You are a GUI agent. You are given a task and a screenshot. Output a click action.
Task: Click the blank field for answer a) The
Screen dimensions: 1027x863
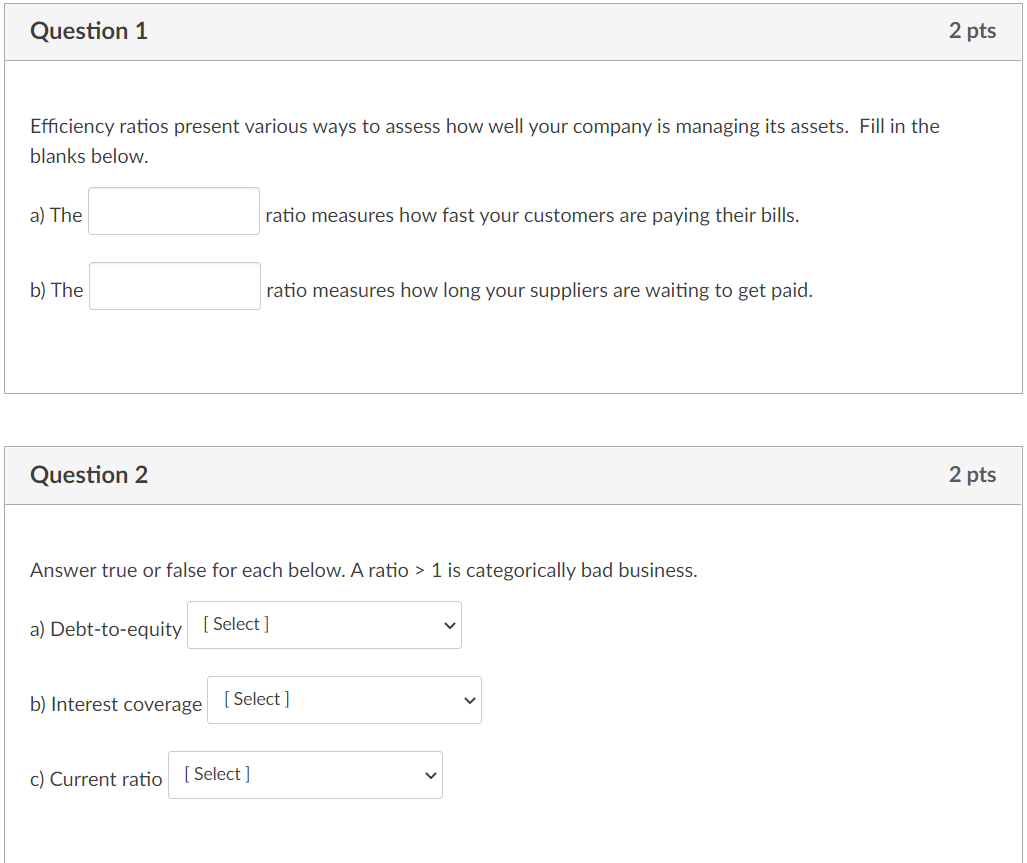(174, 211)
